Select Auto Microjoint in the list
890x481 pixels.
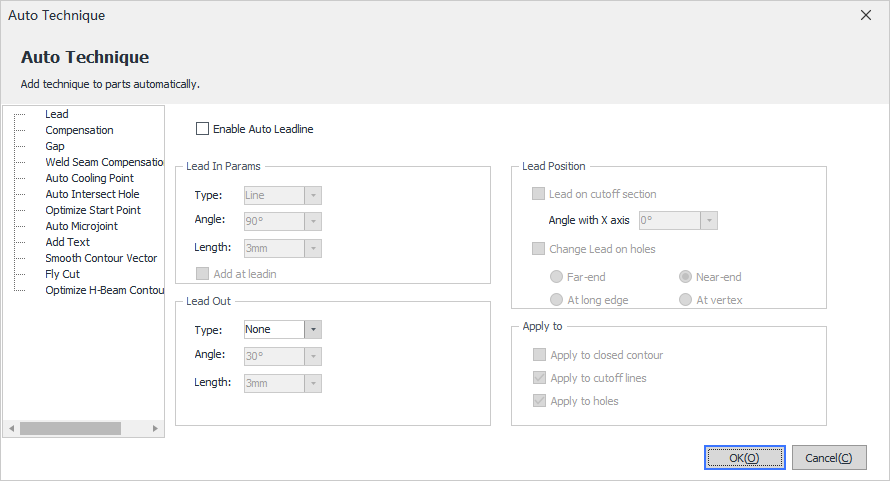(x=82, y=225)
